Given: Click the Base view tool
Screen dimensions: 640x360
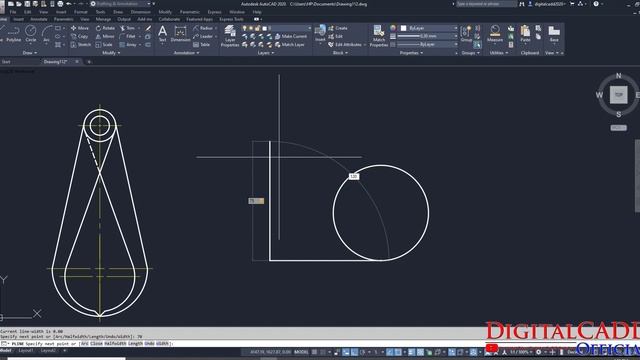Looking at the screenshot, I should pyautogui.click(x=554, y=34).
